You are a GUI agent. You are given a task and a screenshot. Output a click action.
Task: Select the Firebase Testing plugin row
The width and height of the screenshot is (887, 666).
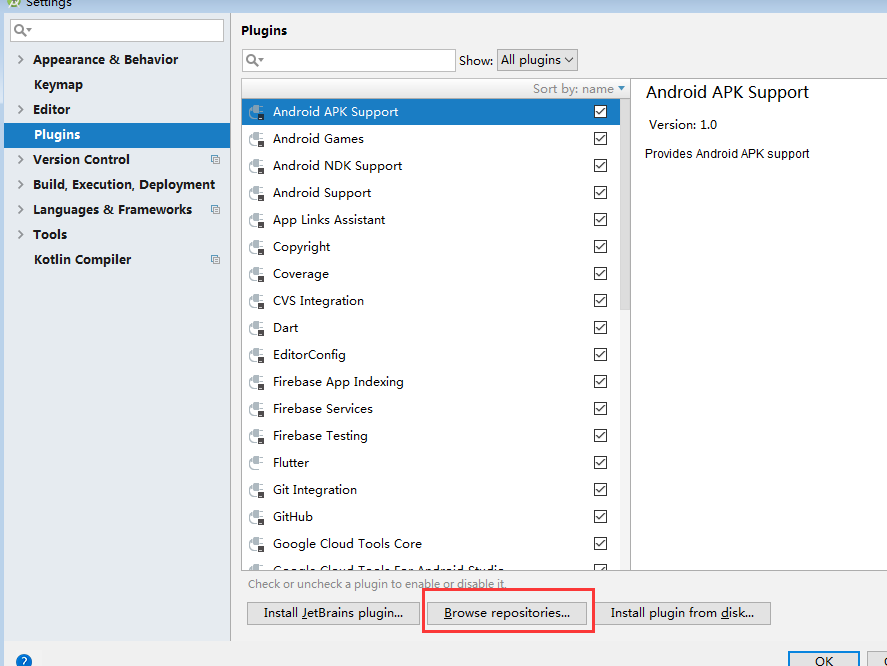[430, 436]
